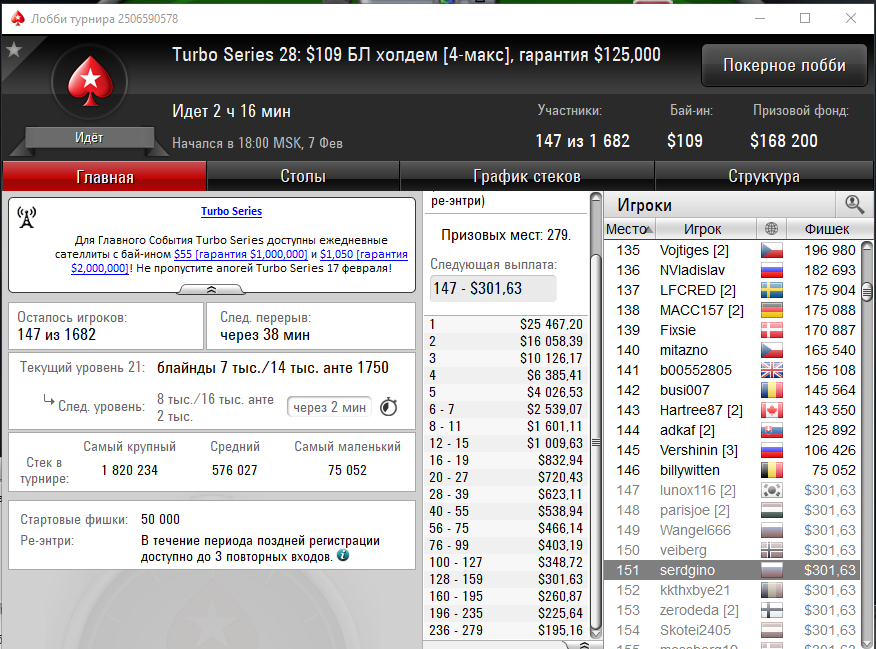Open the График стеков tab
Image resolution: width=876 pixels, height=649 pixels.
click(x=527, y=176)
